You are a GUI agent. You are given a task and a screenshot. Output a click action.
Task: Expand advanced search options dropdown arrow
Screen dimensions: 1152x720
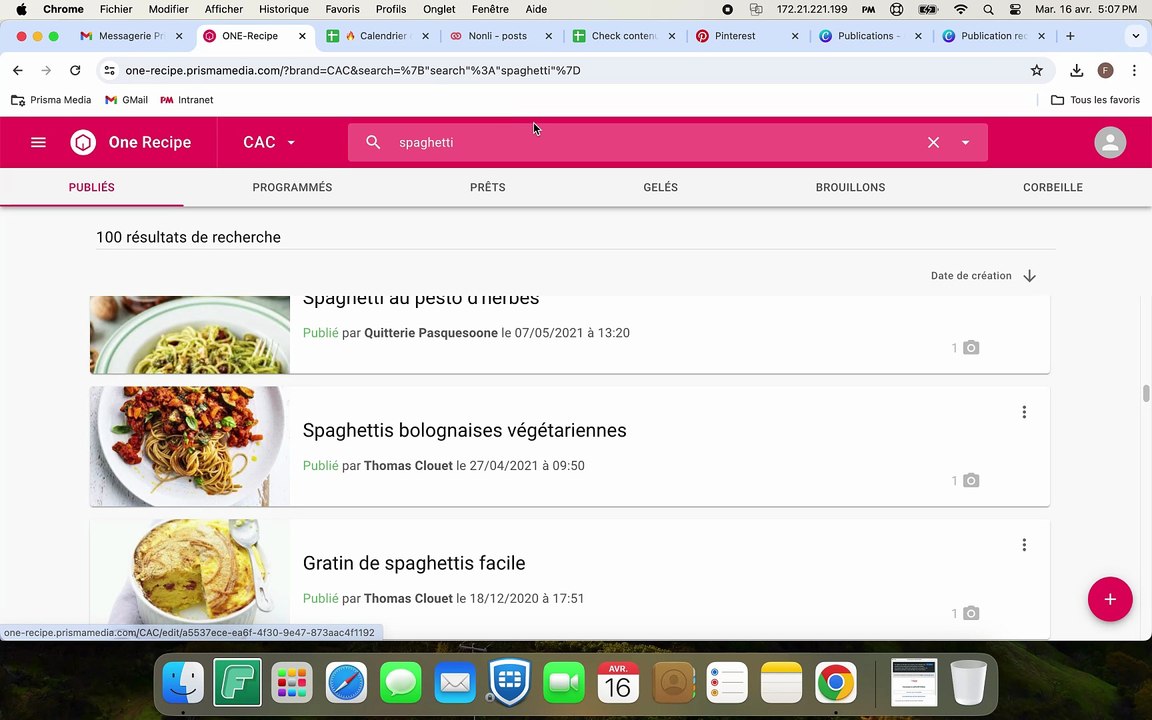pyautogui.click(x=965, y=143)
